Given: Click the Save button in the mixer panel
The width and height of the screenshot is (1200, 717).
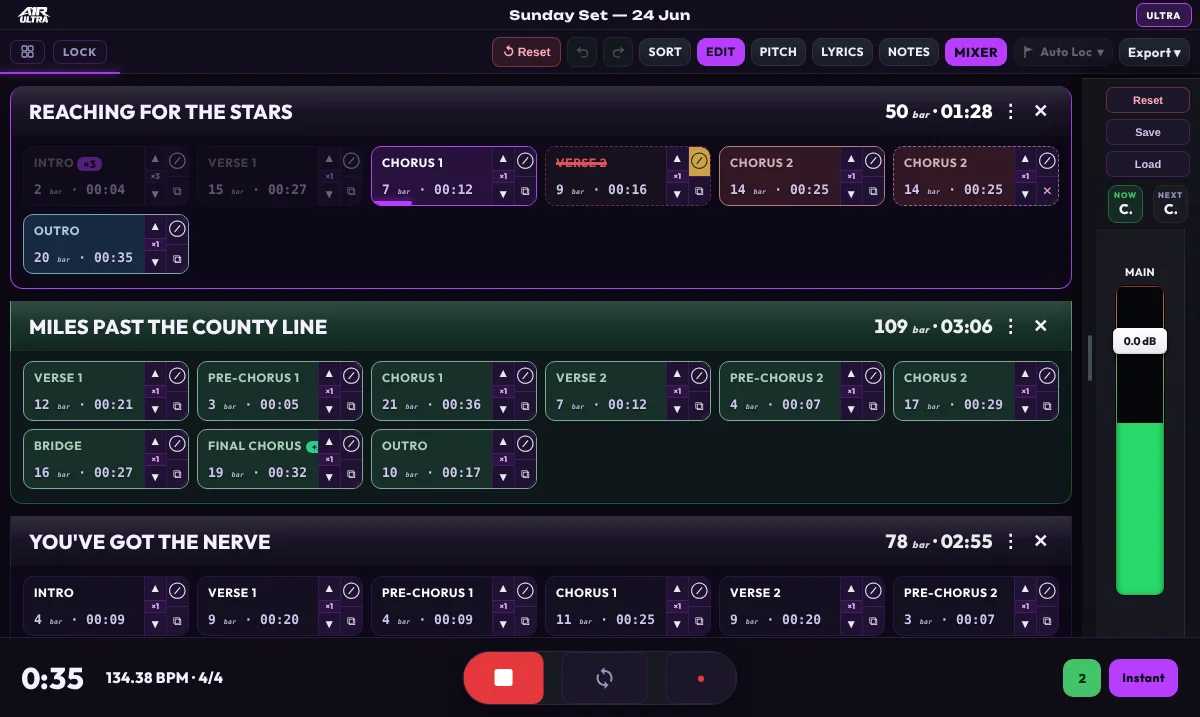Looking at the screenshot, I should point(1148,132).
